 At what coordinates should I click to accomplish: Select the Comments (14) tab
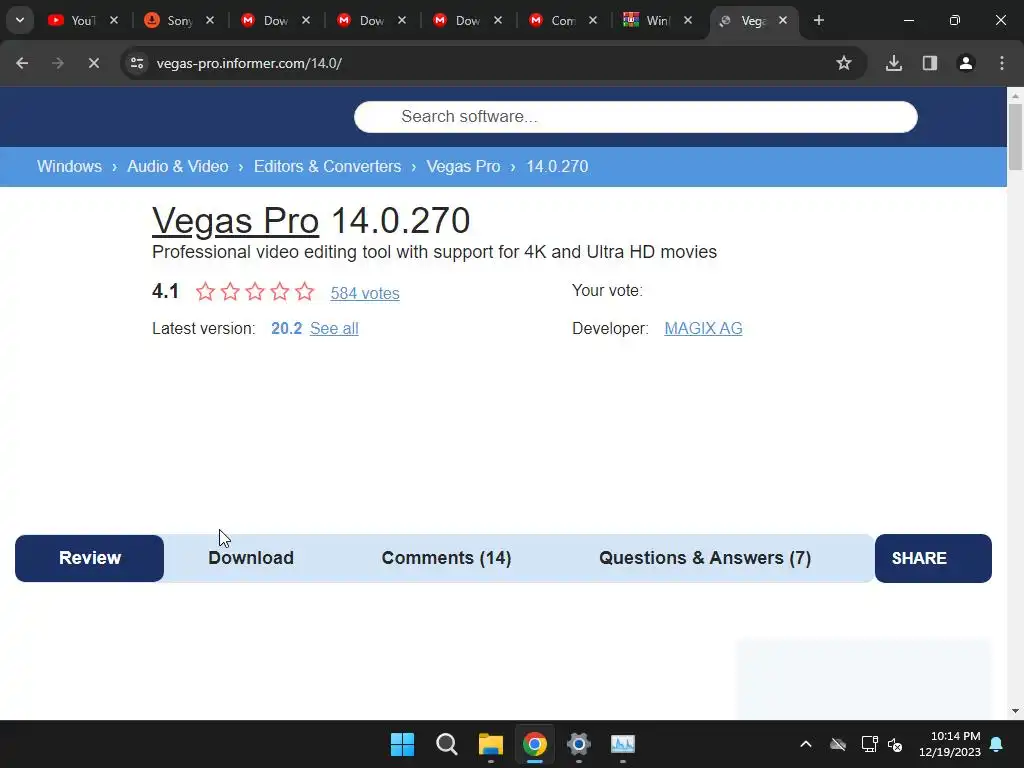click(x=446, y=558)
